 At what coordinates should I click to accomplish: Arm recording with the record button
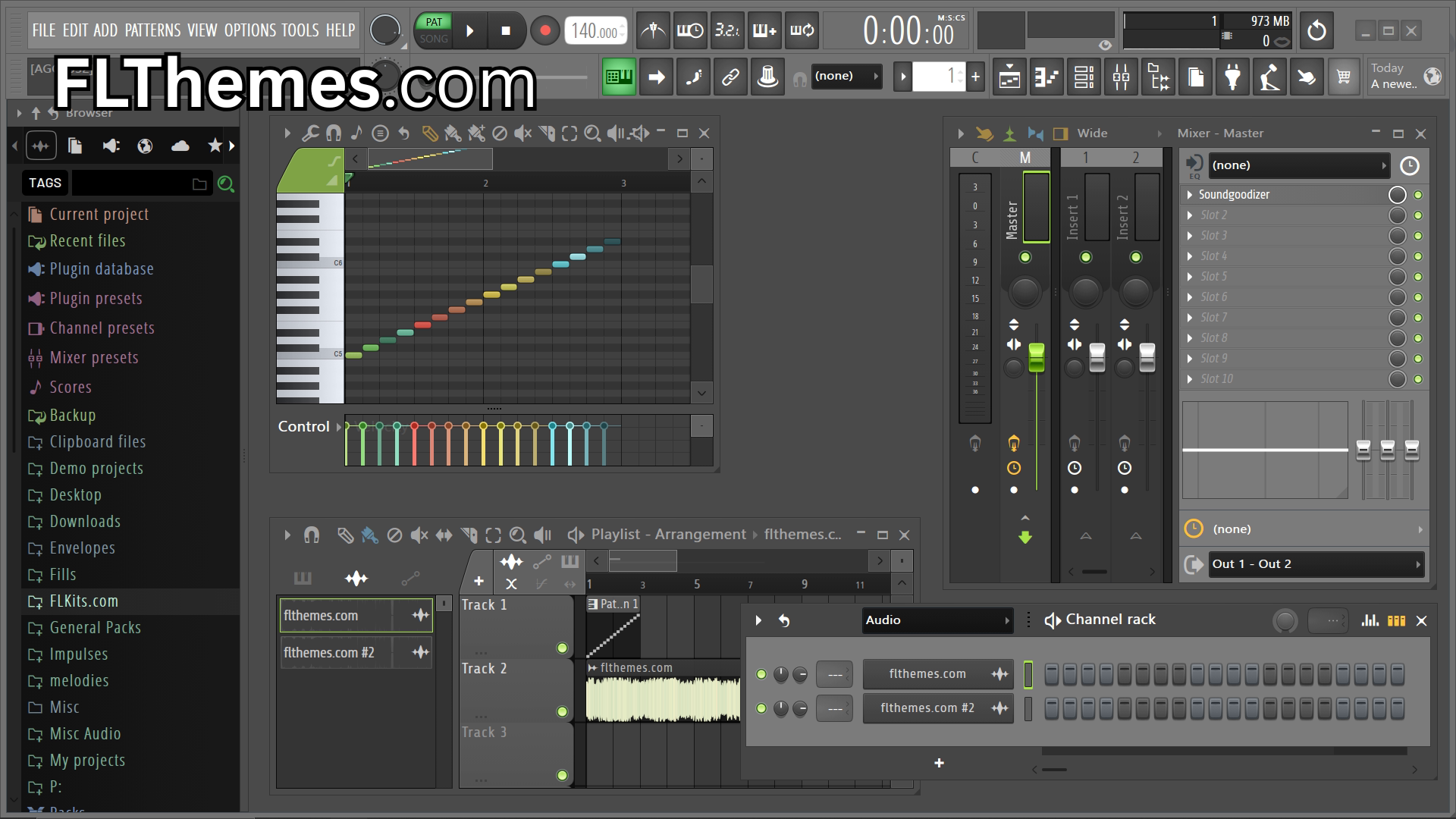tap(544, 30)
